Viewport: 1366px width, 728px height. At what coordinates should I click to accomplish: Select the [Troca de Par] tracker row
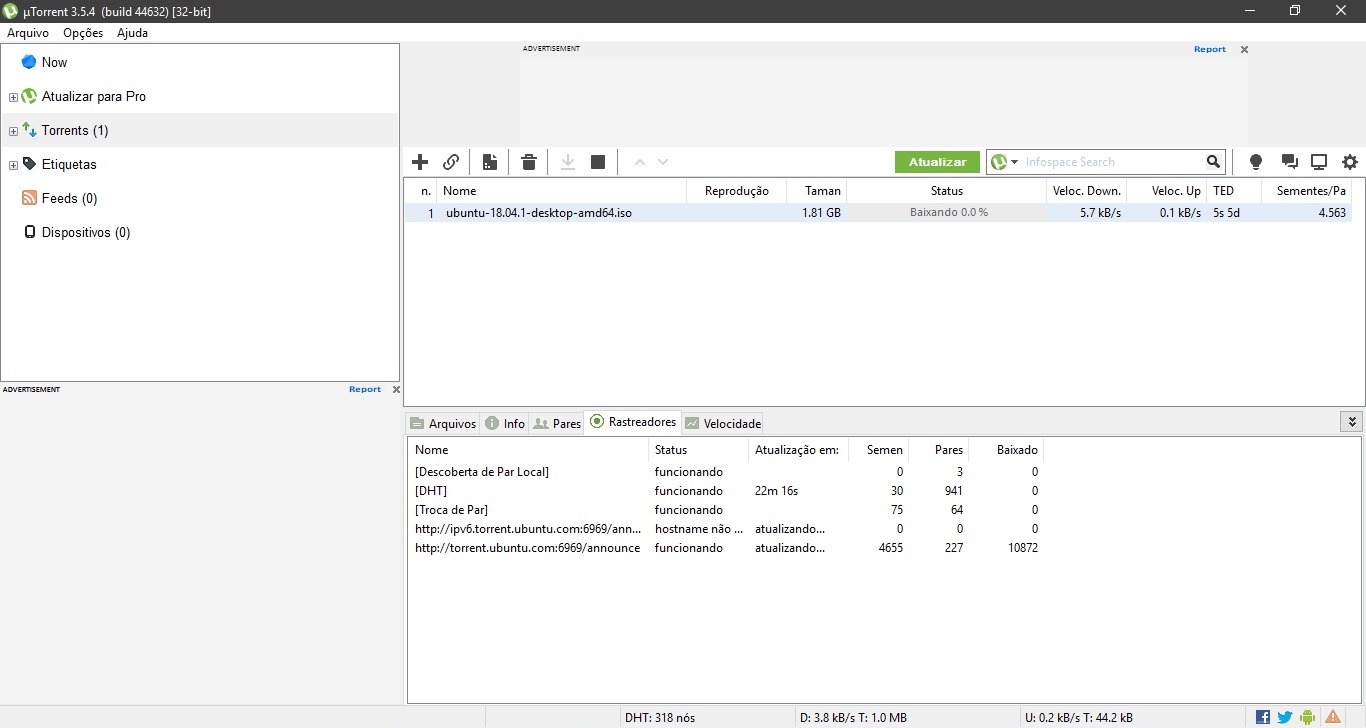coord(726,510)
